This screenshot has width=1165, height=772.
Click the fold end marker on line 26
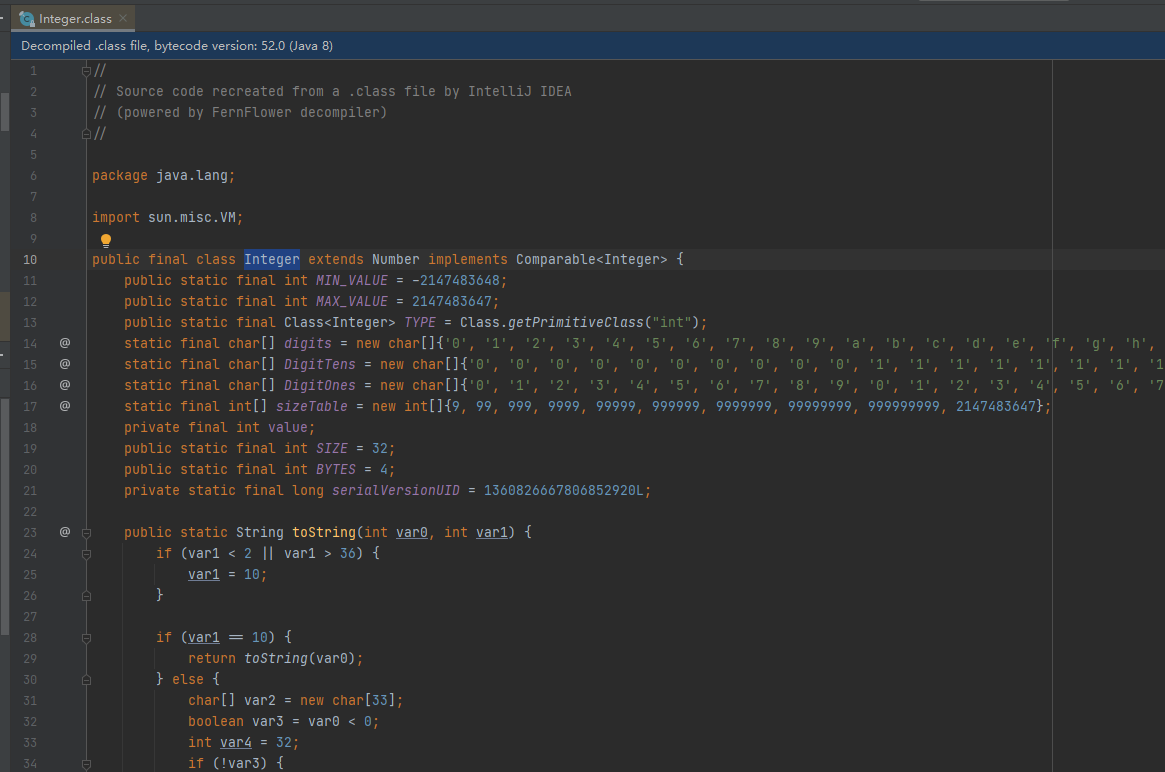(x=86, y=596)
